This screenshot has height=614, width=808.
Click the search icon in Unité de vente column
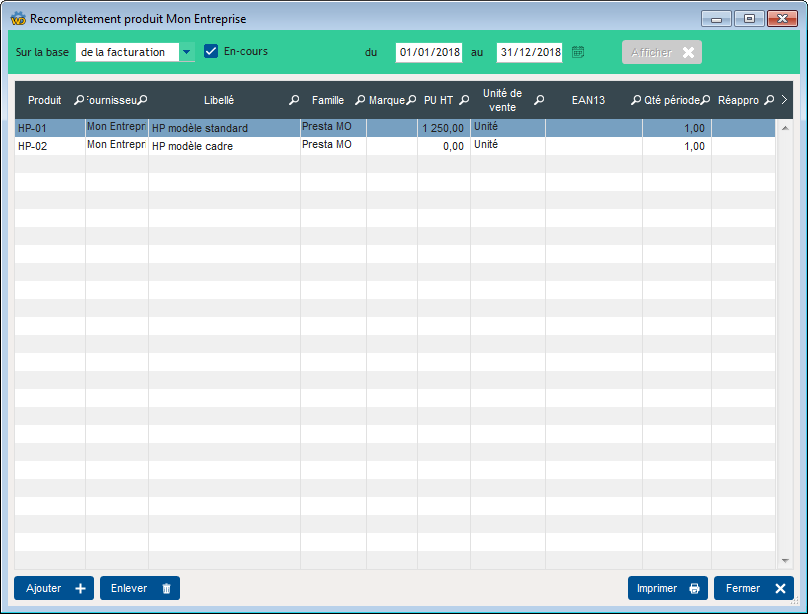pos(539,100)
